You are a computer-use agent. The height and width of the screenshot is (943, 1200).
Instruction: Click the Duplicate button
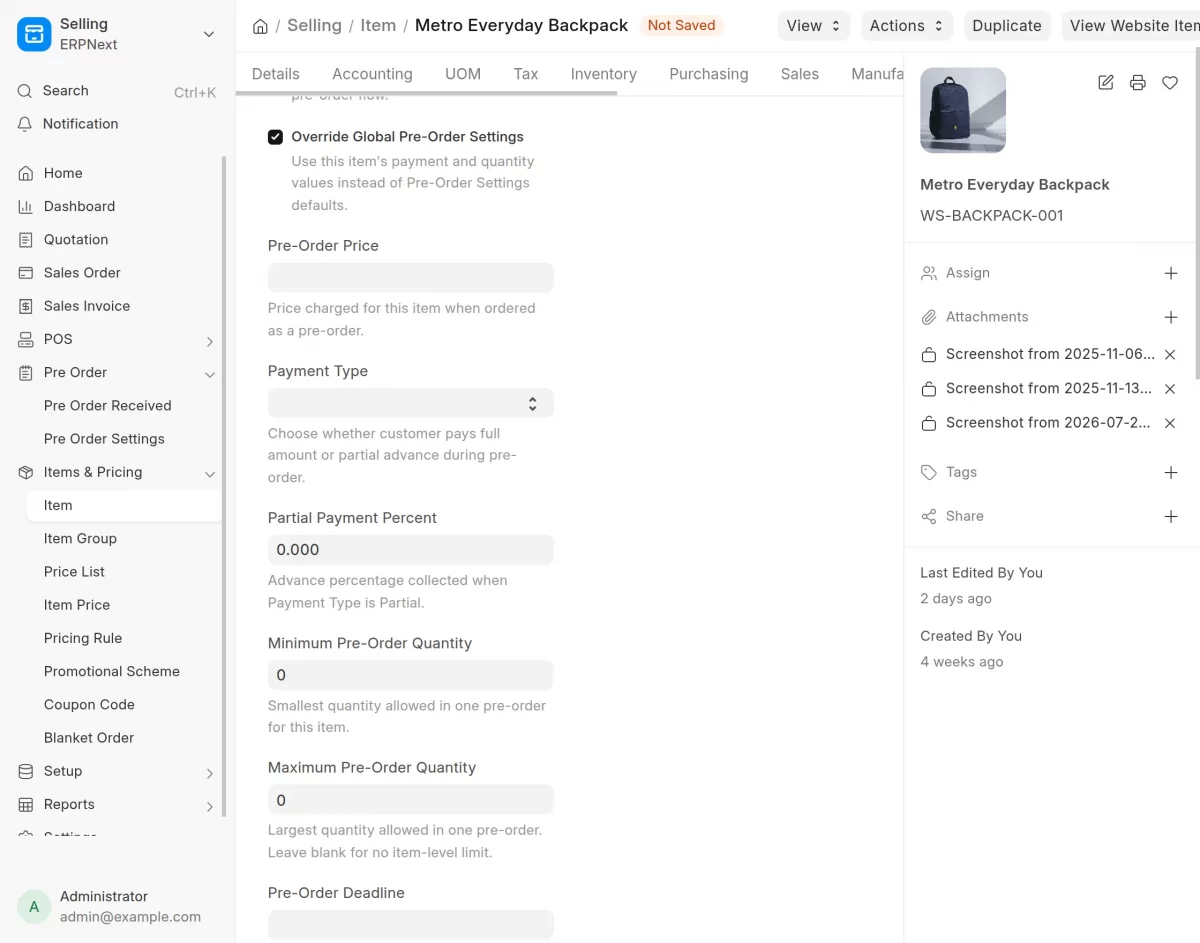[1007, 26]
